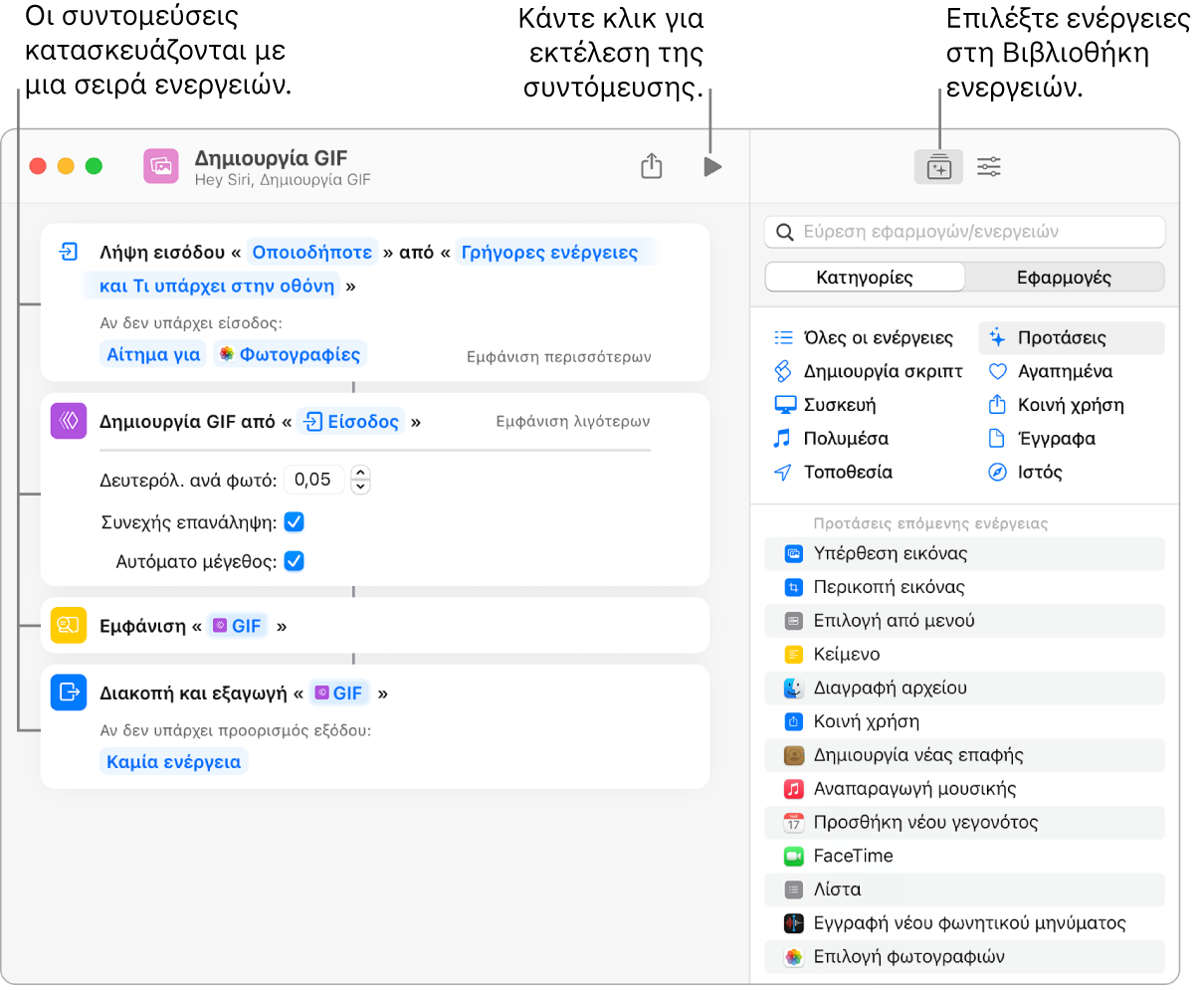
Task: Run the shortcut with the play button
Action: click(x=711, y=166)
